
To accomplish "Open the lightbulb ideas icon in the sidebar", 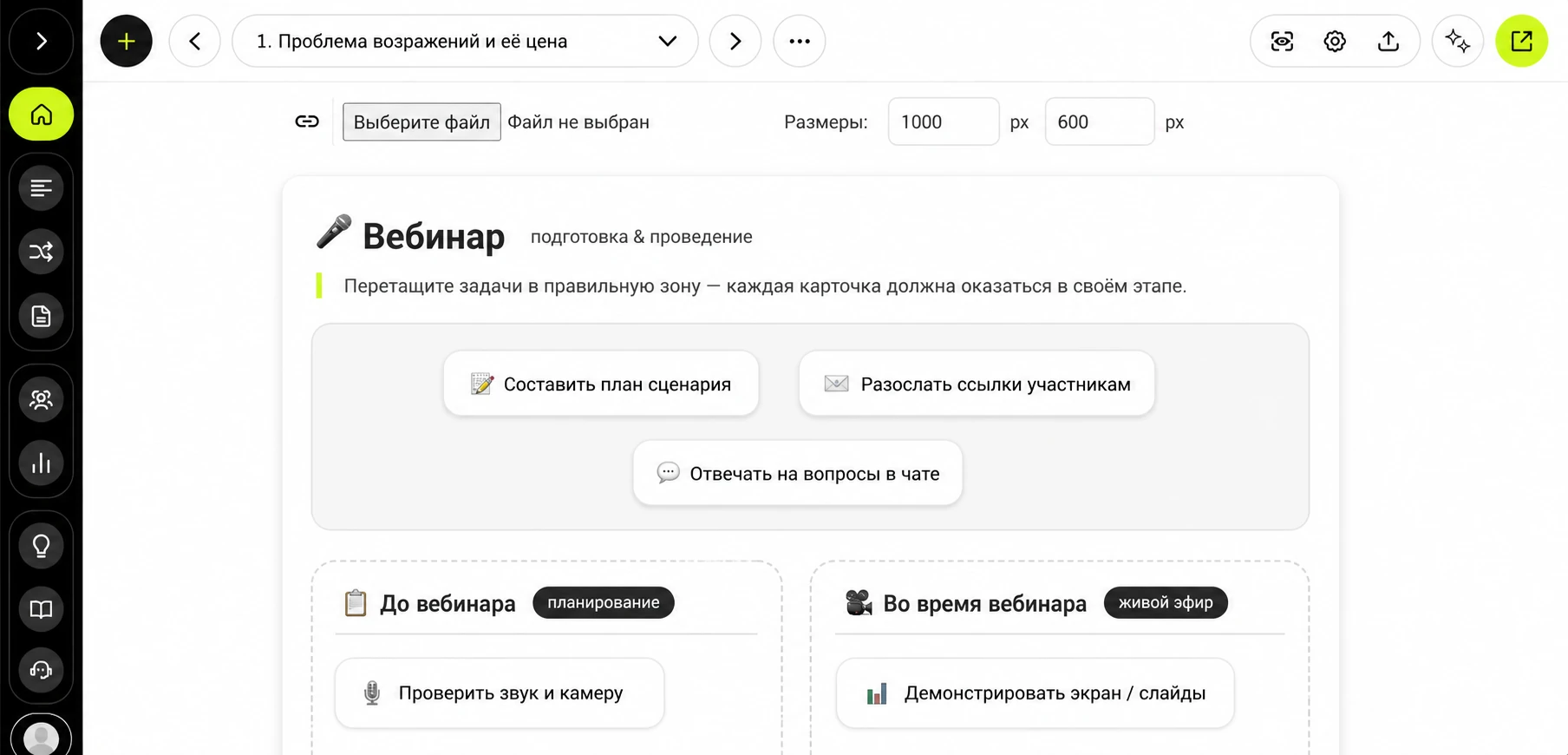I will tap(41, 546).
